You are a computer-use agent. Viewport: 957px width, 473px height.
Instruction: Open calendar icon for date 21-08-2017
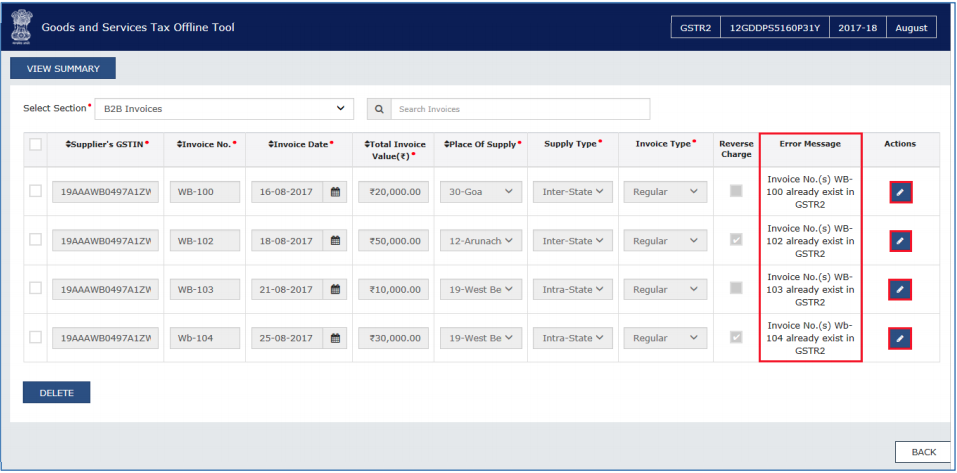(x=335, y=289)
